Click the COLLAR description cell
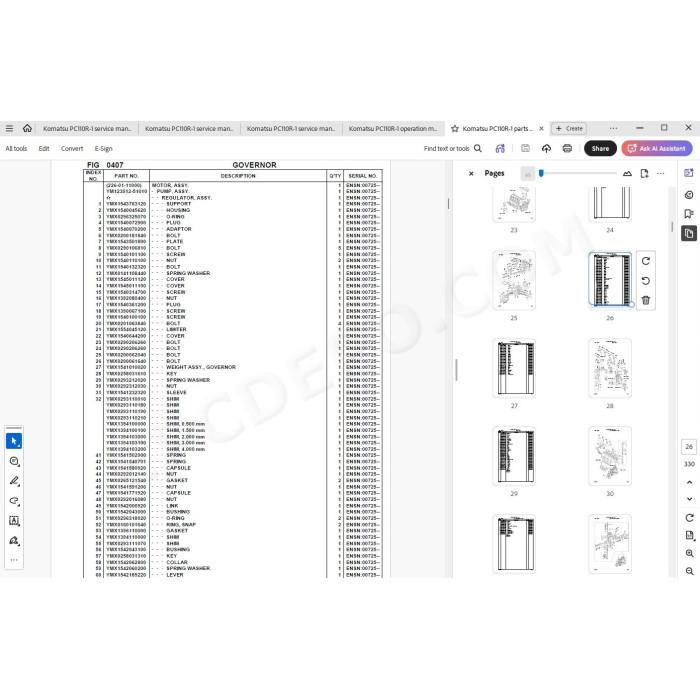 (177, 562)
